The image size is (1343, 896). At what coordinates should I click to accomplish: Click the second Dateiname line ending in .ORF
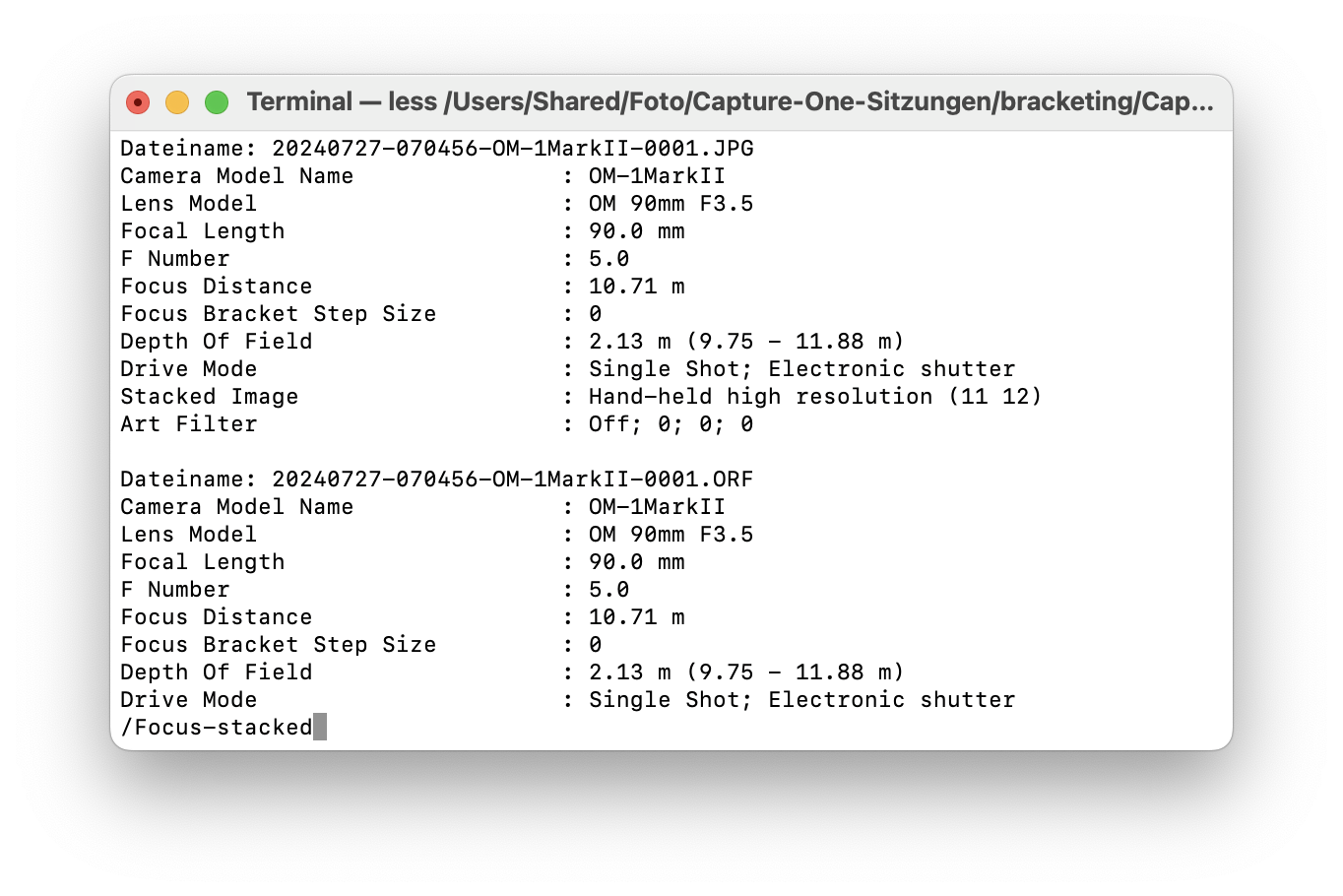437,480
